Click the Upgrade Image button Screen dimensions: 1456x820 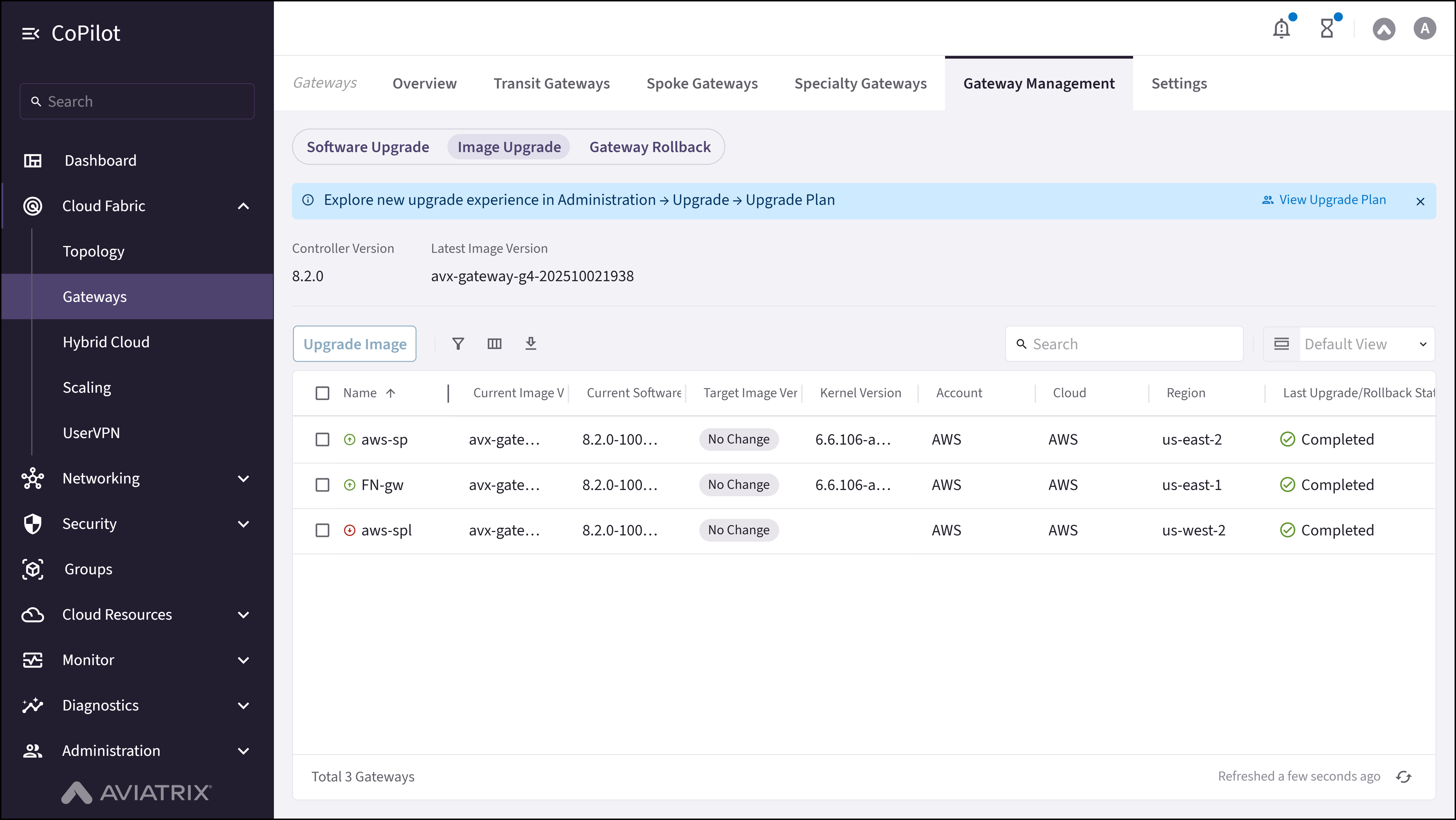(x=354, y=344)
